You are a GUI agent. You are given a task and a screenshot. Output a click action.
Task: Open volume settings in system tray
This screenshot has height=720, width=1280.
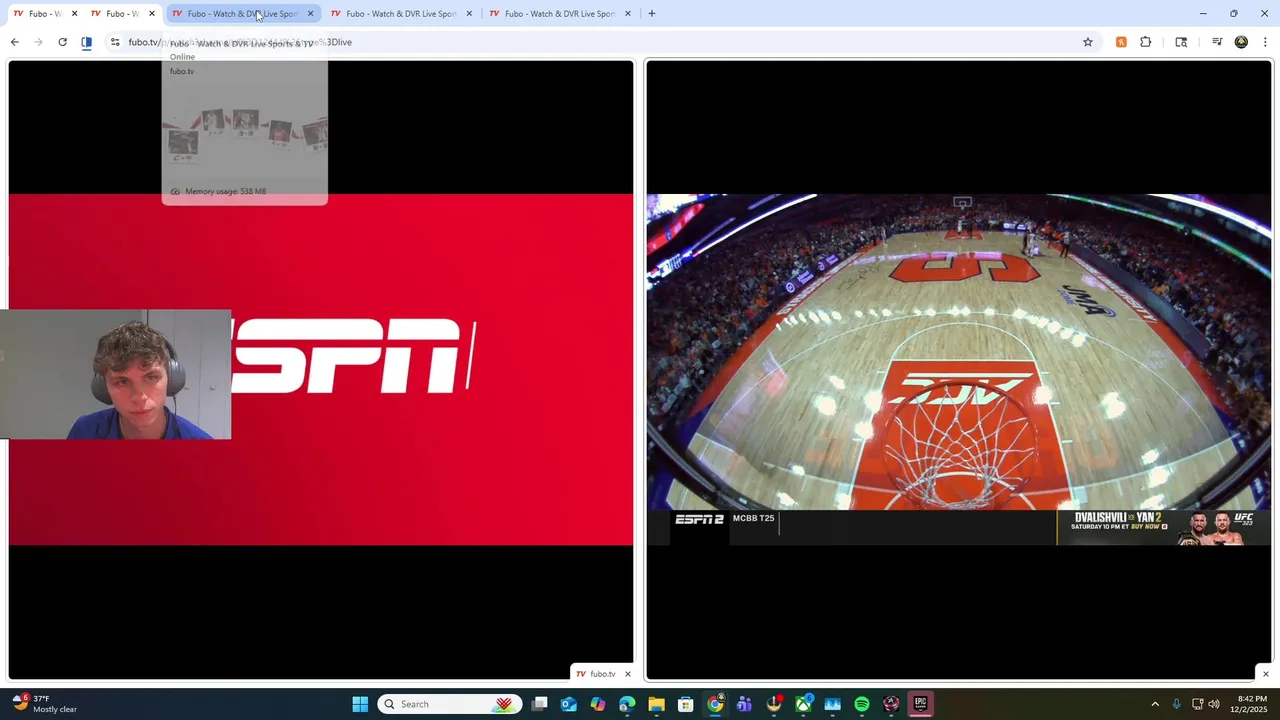point(1214,704)
